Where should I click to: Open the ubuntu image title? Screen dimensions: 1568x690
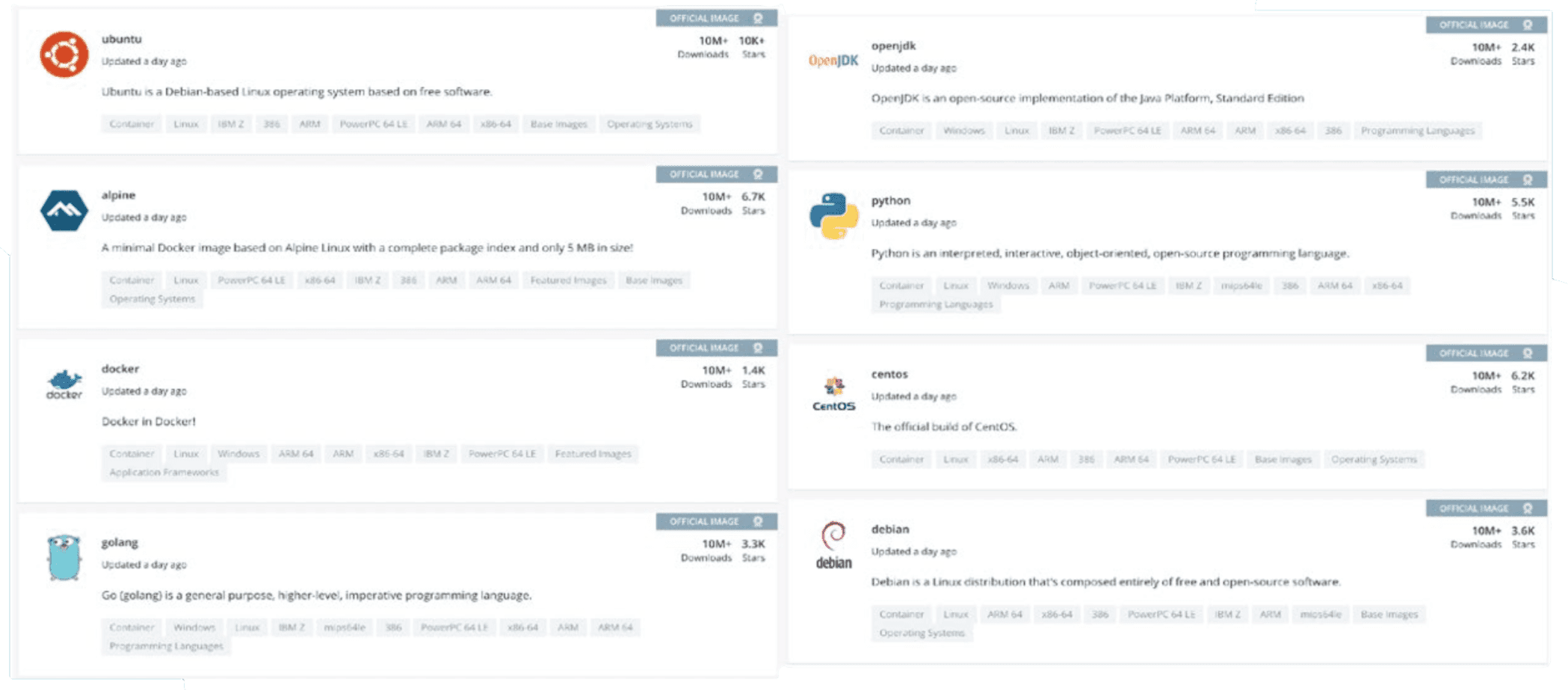(x=121, y=39)
